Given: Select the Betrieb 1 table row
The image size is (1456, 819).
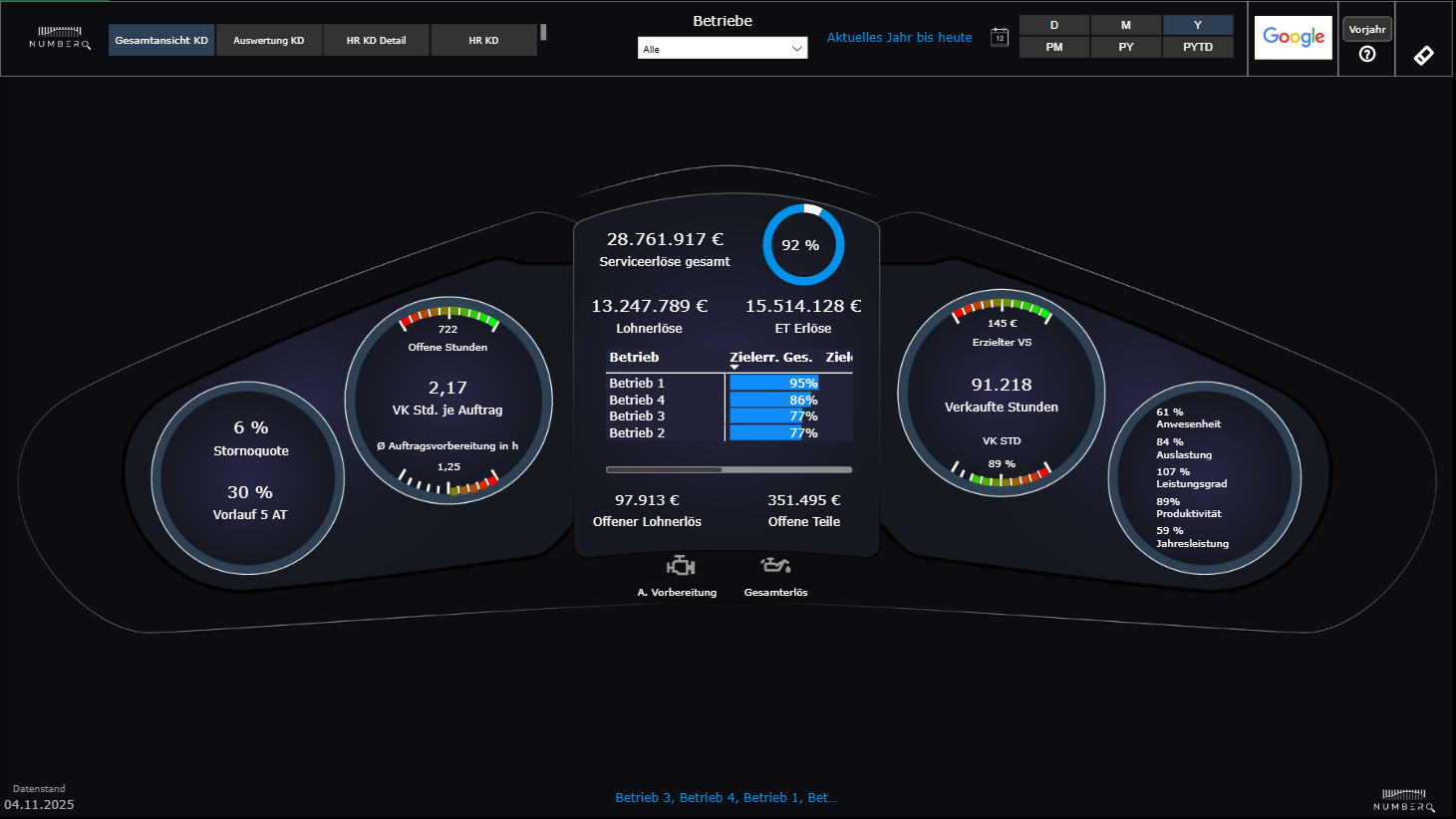Looking at the screenshot, I should [x=637, y=383].
